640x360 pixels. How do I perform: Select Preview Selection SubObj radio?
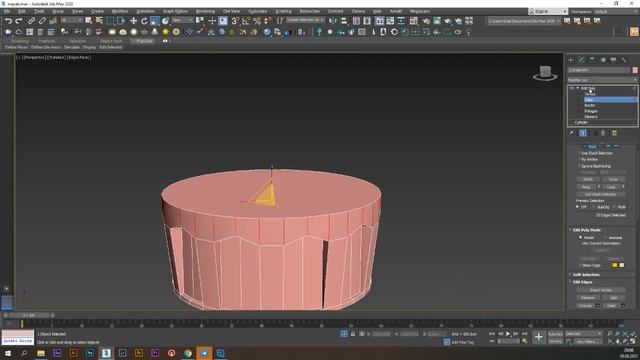[593, 207]
